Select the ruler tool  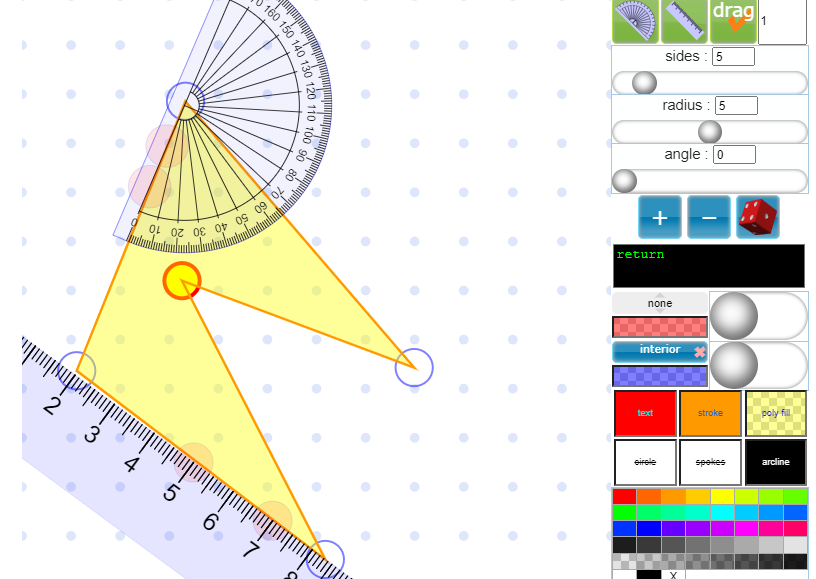[x=685, y=21]
